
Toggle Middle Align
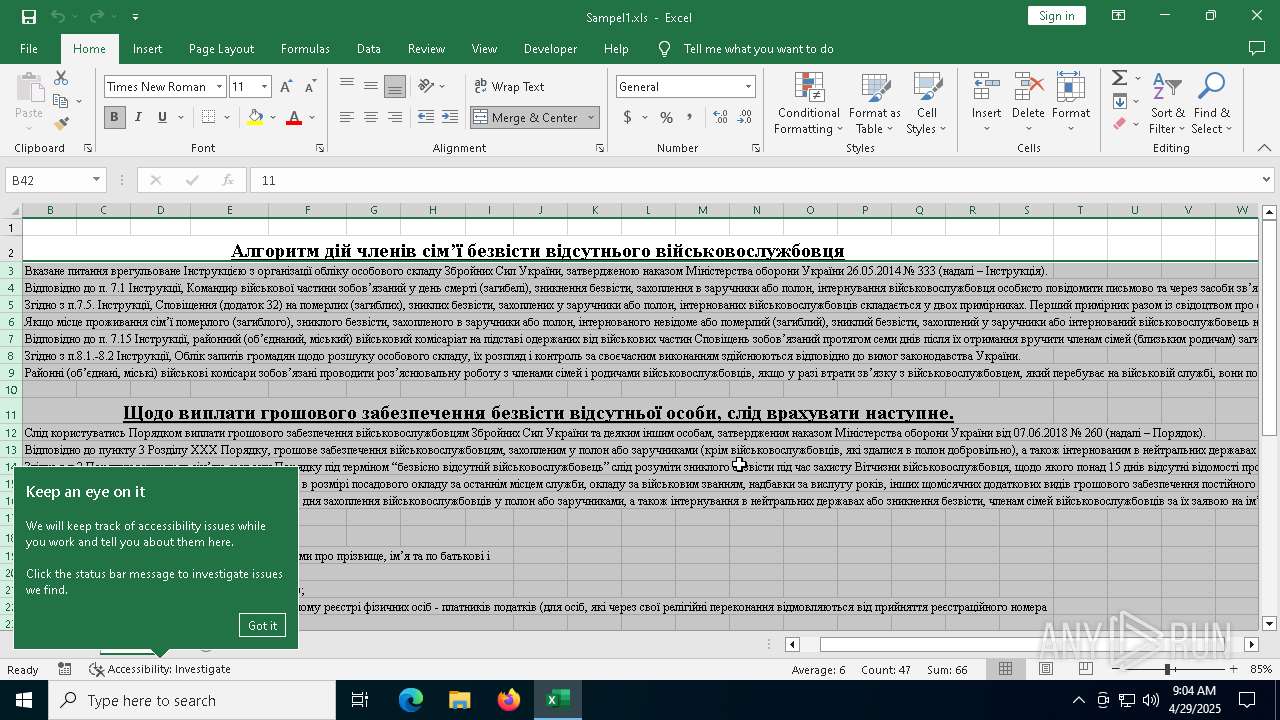tap(371, 86)
